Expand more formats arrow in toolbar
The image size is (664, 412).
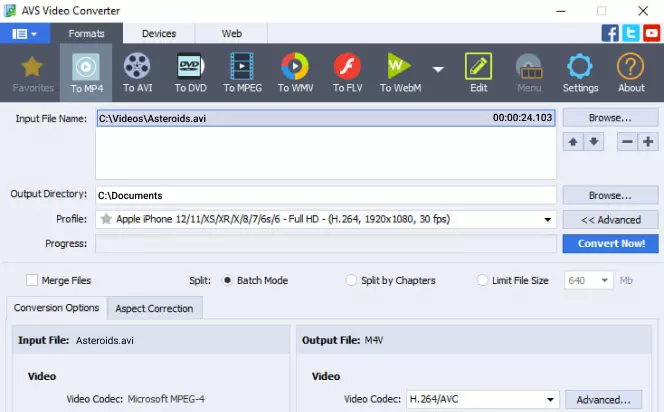click(x=438, y=69)
